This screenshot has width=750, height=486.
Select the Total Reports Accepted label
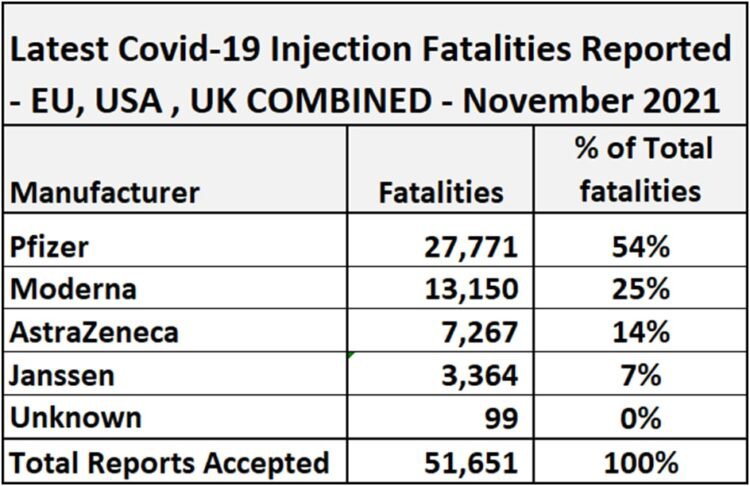point(170,462)
